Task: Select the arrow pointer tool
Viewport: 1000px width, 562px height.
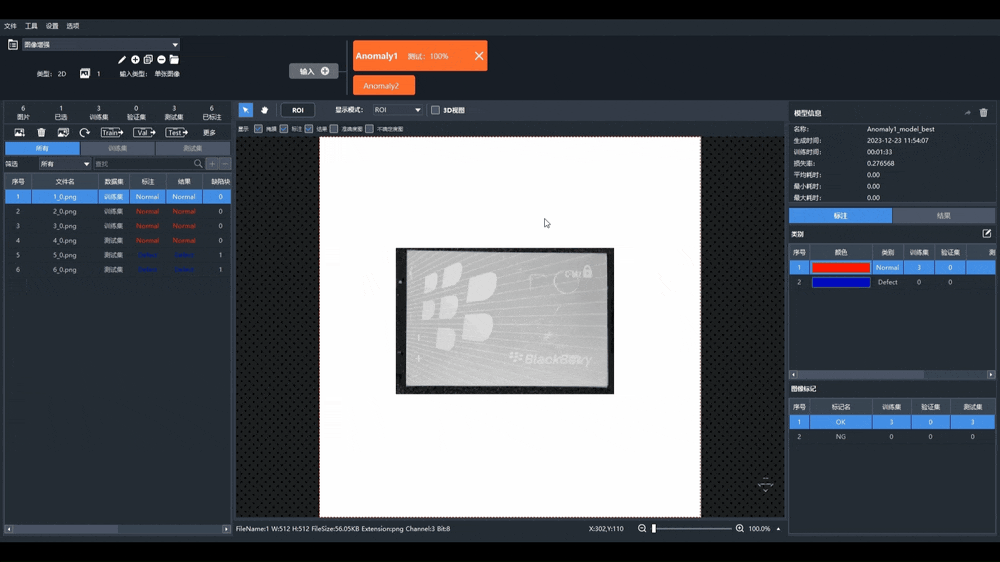Action: (246, 110)
